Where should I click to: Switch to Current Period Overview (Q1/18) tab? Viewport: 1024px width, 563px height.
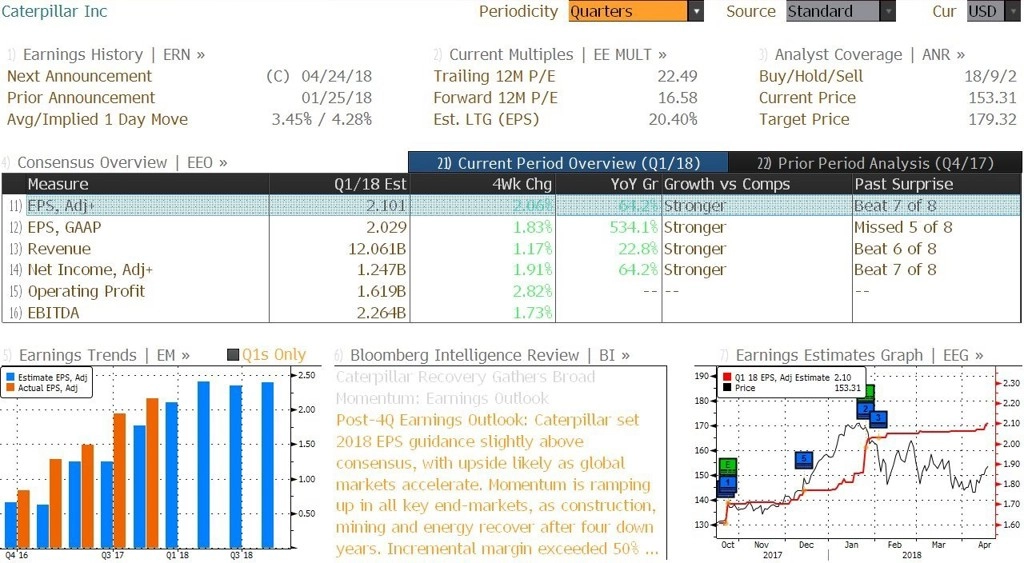tap(568, 163)
